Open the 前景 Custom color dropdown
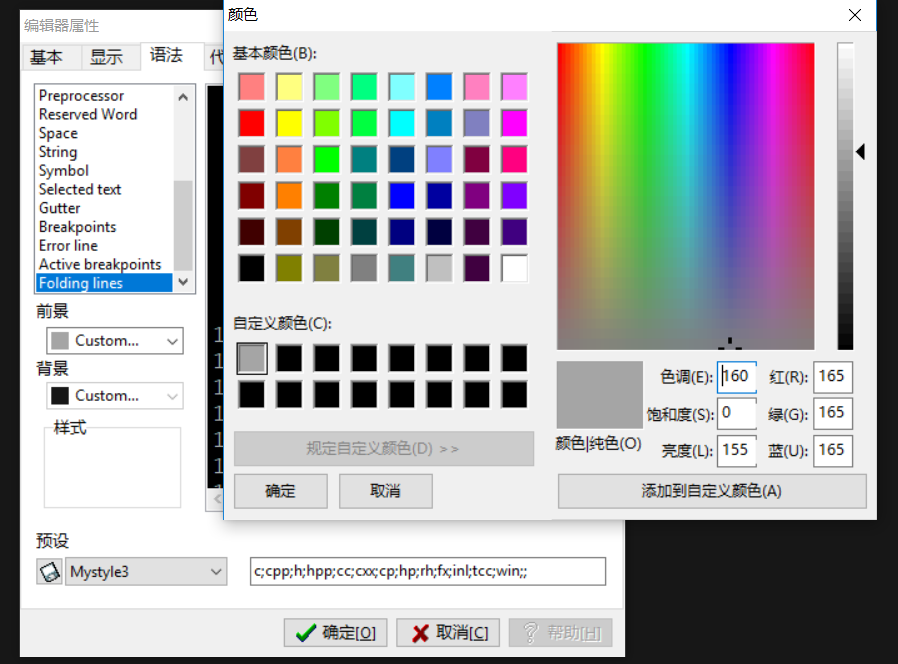Screen dimensions: 898x664 (114, 340)
